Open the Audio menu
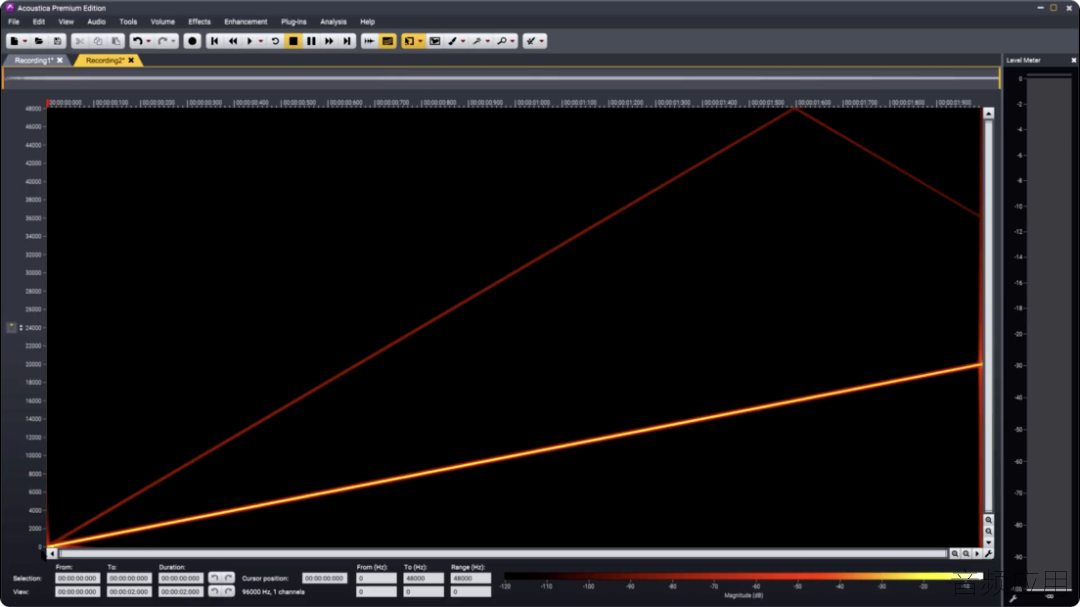The image size is (1080, 607). [x=96, y=22]
